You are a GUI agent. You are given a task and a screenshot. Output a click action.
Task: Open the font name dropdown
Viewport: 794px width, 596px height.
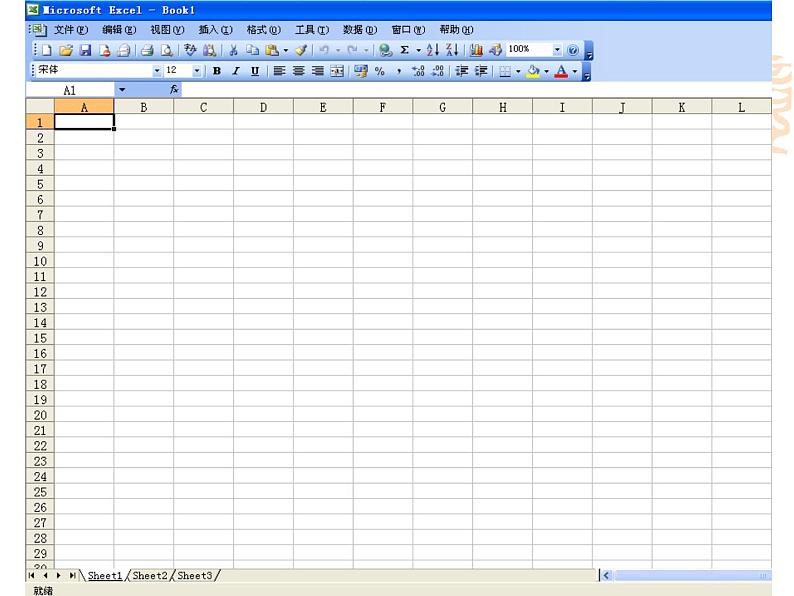[x=157, y=71]
